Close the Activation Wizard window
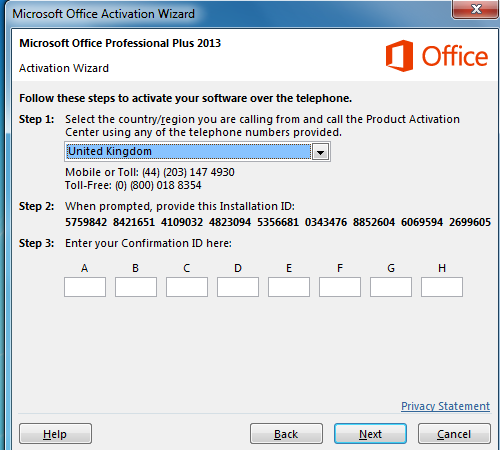This screenshot has height=450, width=500. [476, 9]
